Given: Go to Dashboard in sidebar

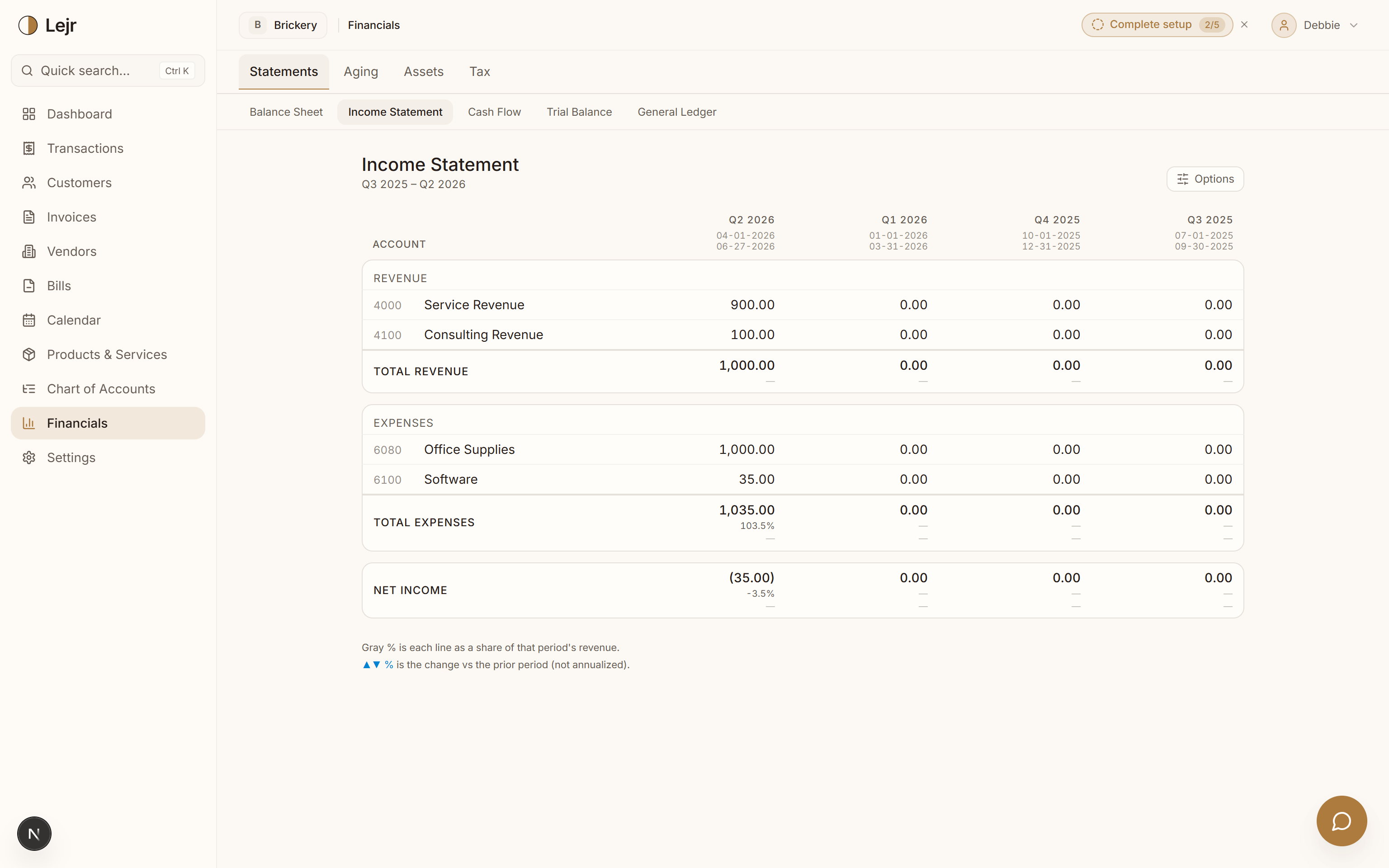Looking at the screenshot, I should [108, 113].
